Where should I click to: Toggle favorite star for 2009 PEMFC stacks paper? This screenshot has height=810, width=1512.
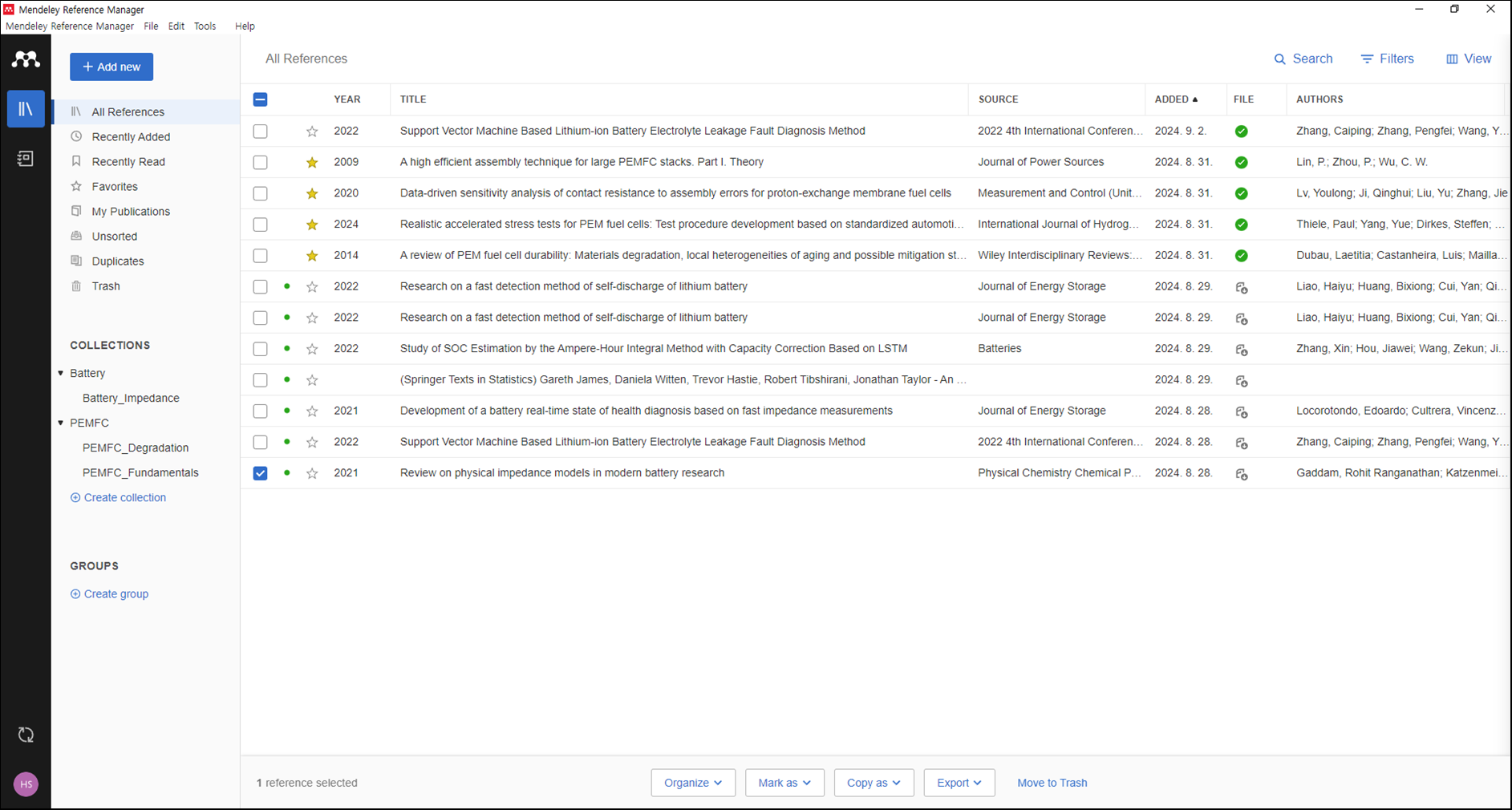click(312, 163)
